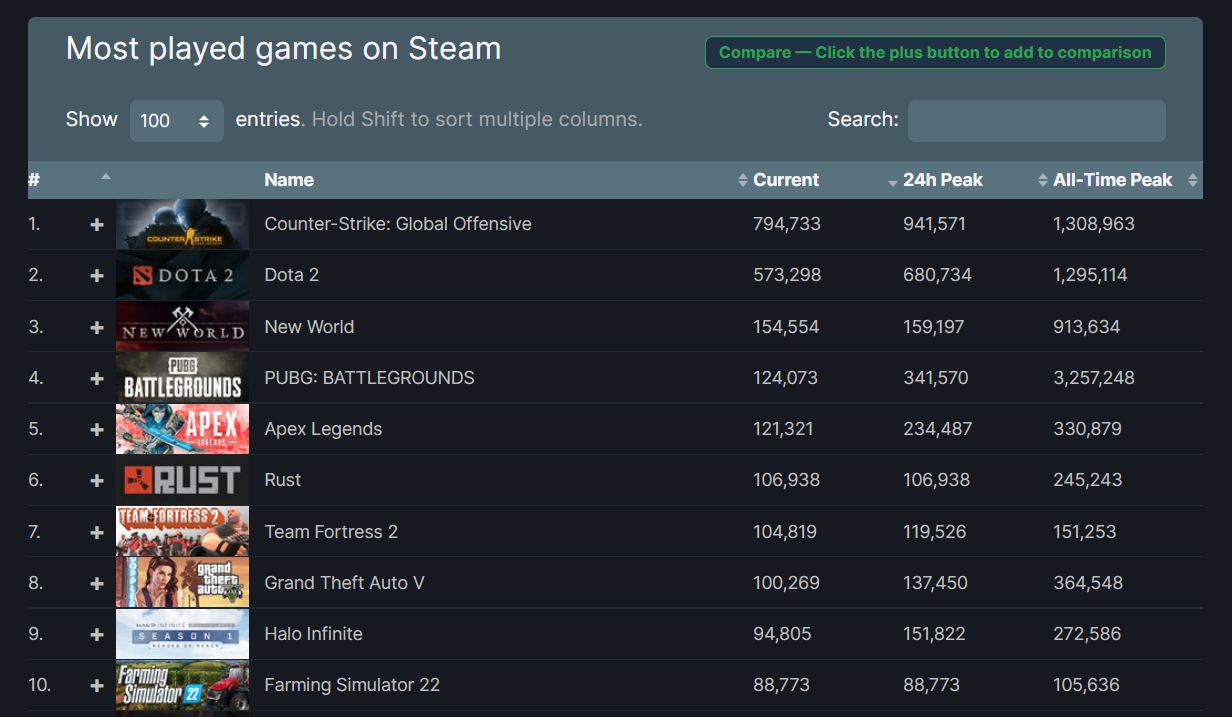
Task: Click the 24h peak value 234,487
Action: (x=937, y=429)
